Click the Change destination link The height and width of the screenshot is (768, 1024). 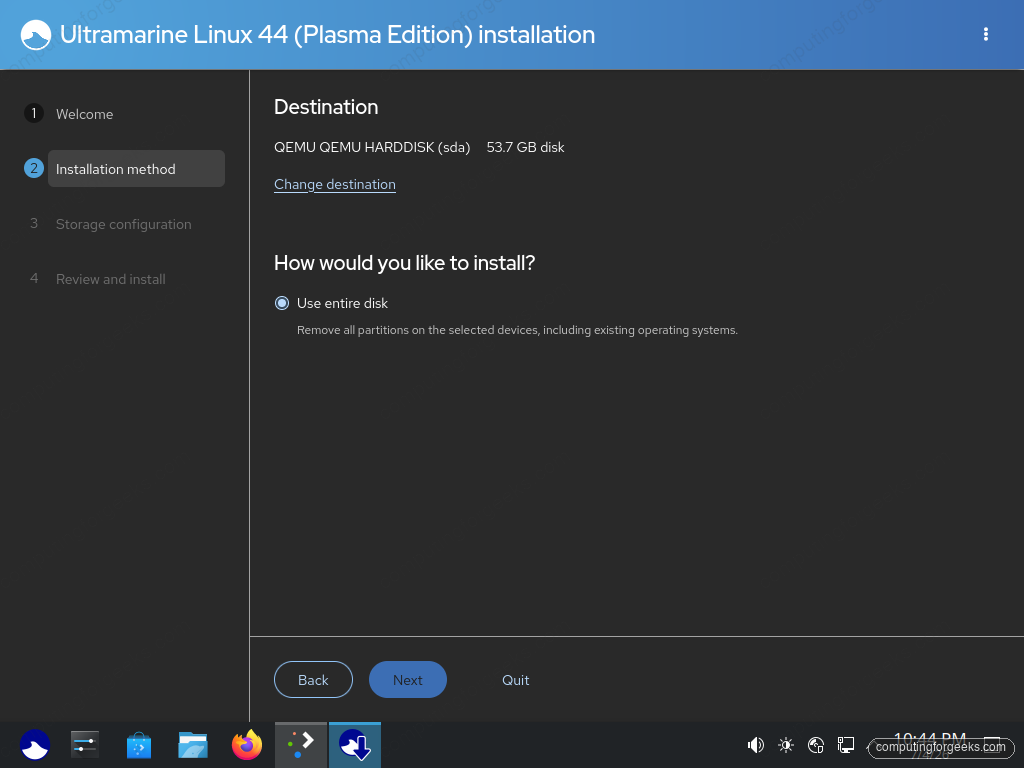[x=335, y=184]
